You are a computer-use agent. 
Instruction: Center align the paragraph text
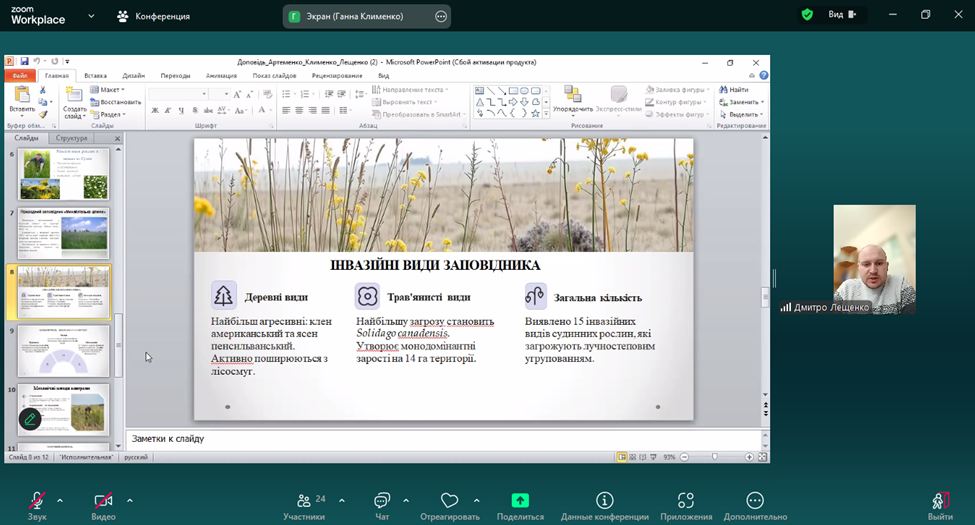point(299,110)
